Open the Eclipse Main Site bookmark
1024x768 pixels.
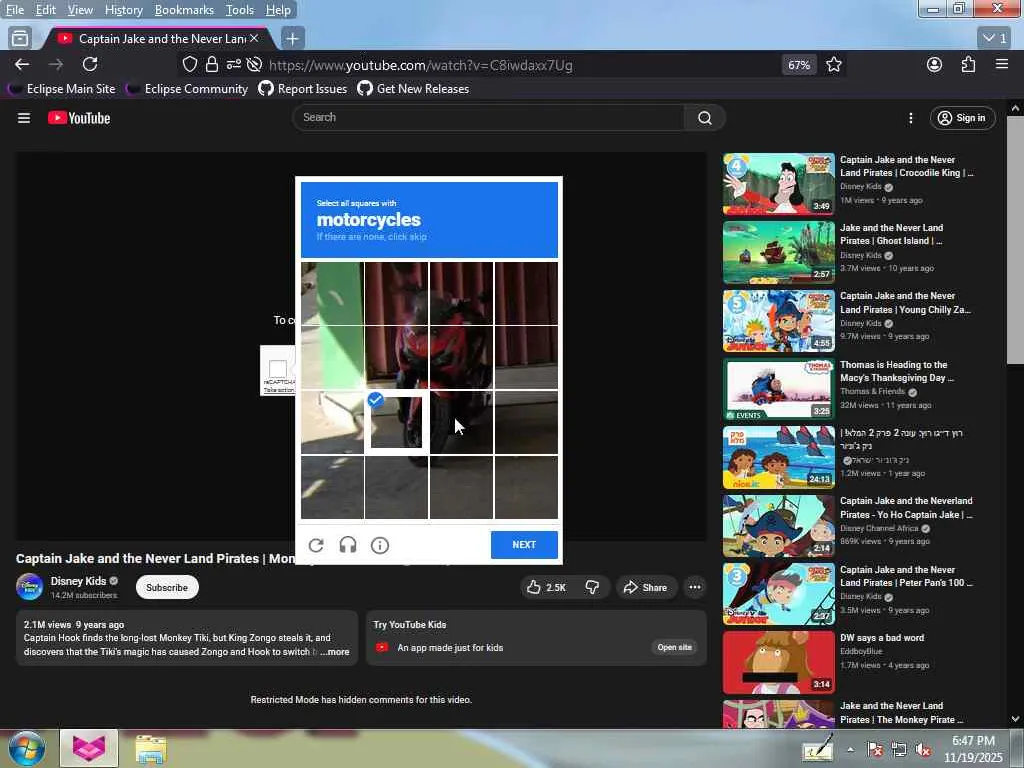click(62, 89)
